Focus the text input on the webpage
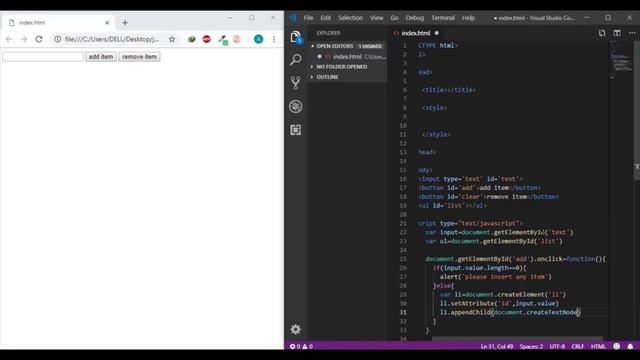Screen dimensions: 640x360 pyautogui.click(x=43, y=57)
